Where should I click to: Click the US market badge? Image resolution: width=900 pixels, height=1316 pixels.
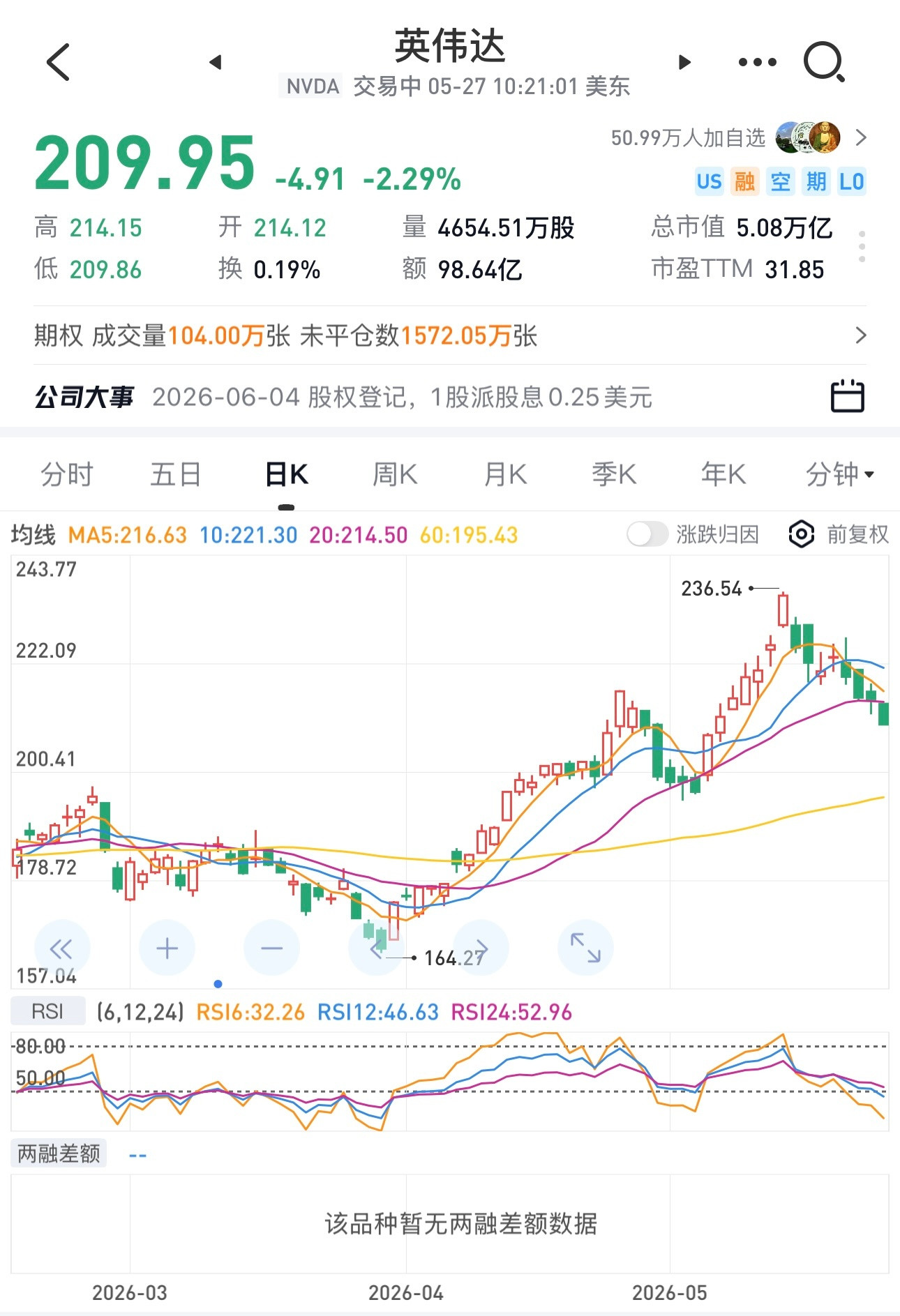[709, 182]
